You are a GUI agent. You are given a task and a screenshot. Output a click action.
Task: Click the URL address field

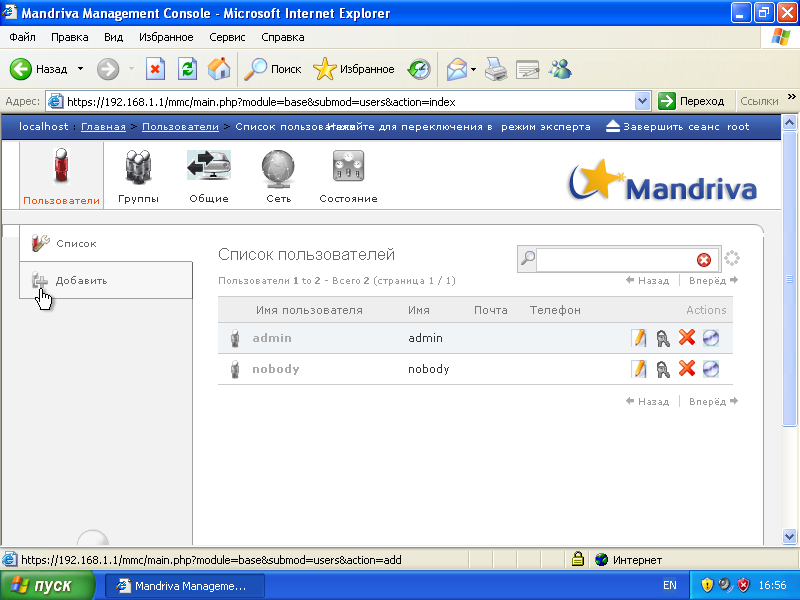[x=349, y=102]
